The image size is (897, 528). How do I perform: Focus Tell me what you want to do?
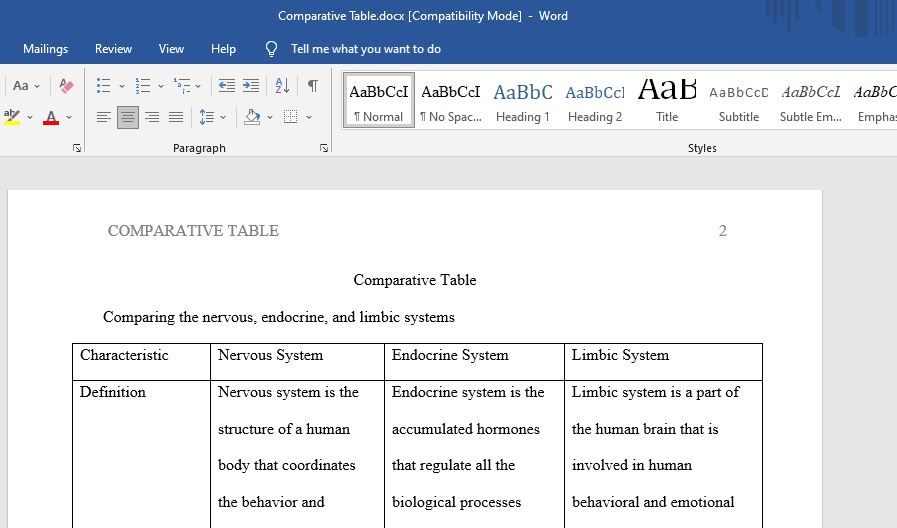tap(366, 49)
